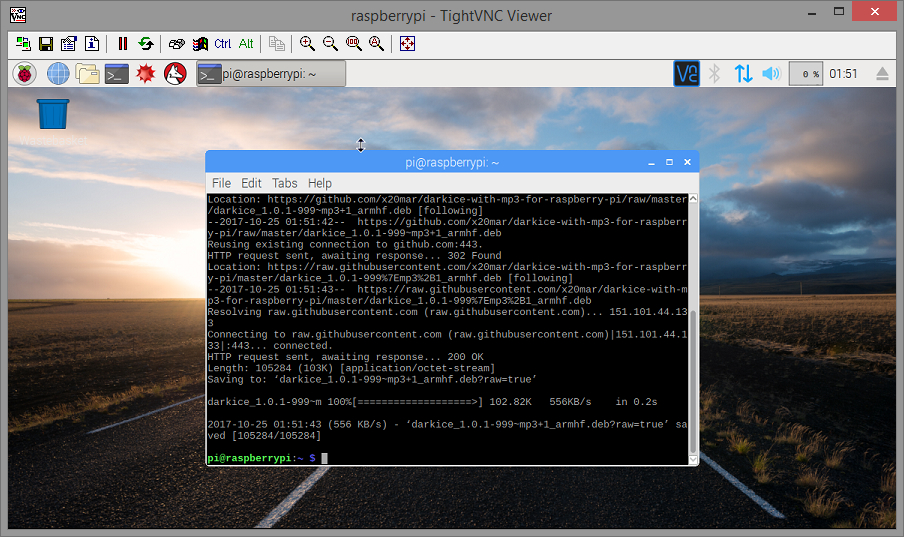Viewport: 904px width, 537px height.
Task: Open the File Manager folders icon
Action: (88, 74)
